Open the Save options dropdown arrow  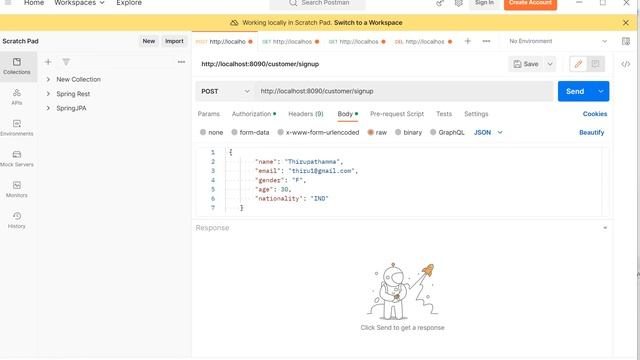tap(550, 64)
